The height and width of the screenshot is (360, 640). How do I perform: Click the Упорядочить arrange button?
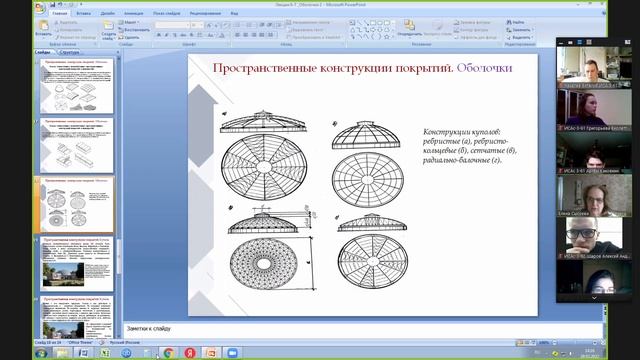click(x=409, y=29)
